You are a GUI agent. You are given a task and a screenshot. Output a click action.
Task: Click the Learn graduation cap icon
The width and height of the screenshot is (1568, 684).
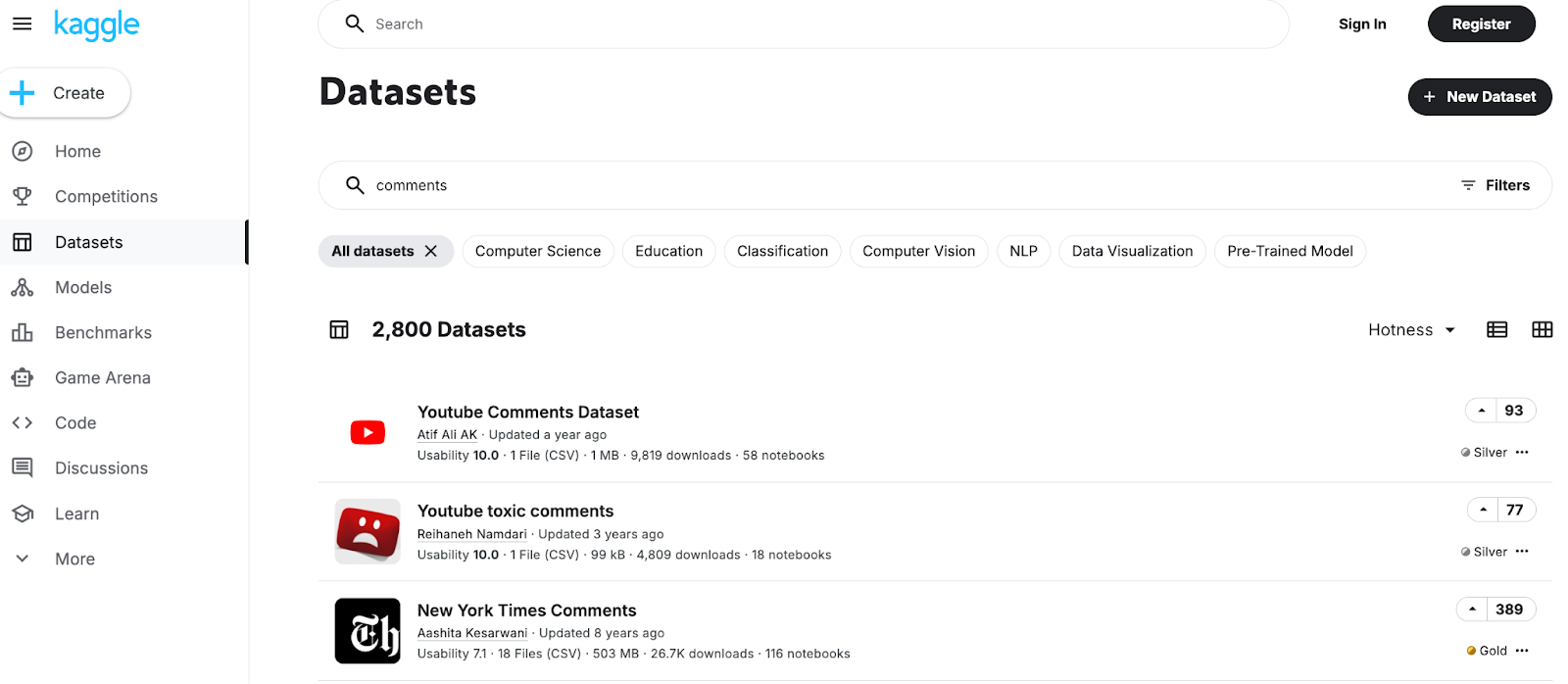point(23,513)
